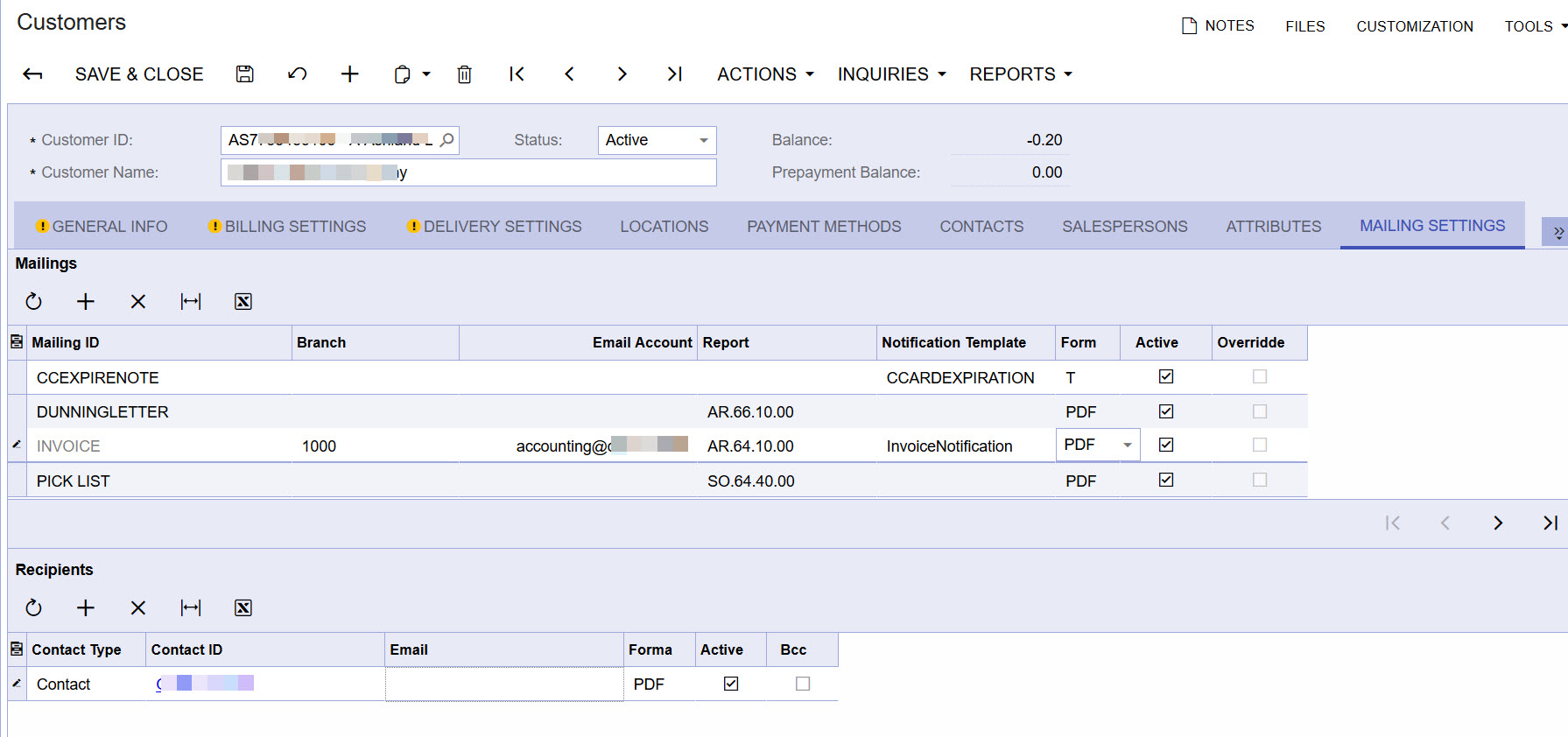Undo changes with the cancel arrow icon
The height and width of the screenshot is (737, 1568).
coord(298,74)
